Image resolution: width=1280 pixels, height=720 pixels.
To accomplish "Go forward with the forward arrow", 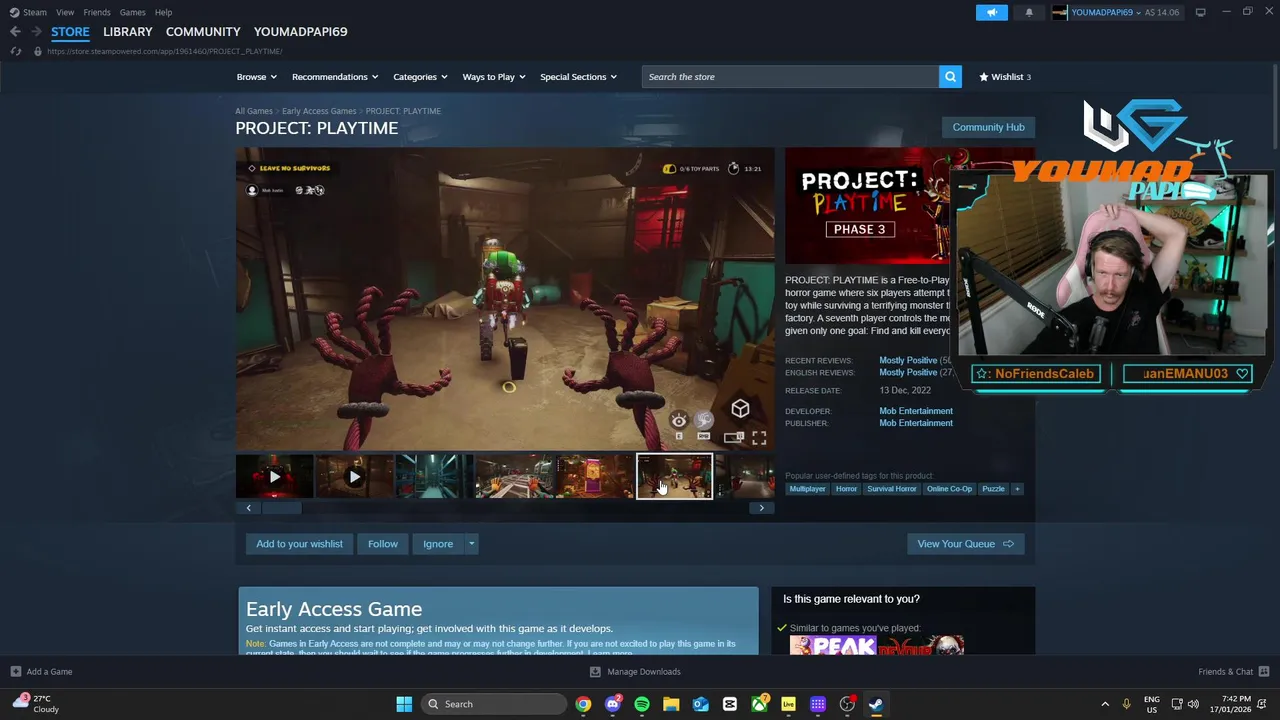I will (36, 32).
